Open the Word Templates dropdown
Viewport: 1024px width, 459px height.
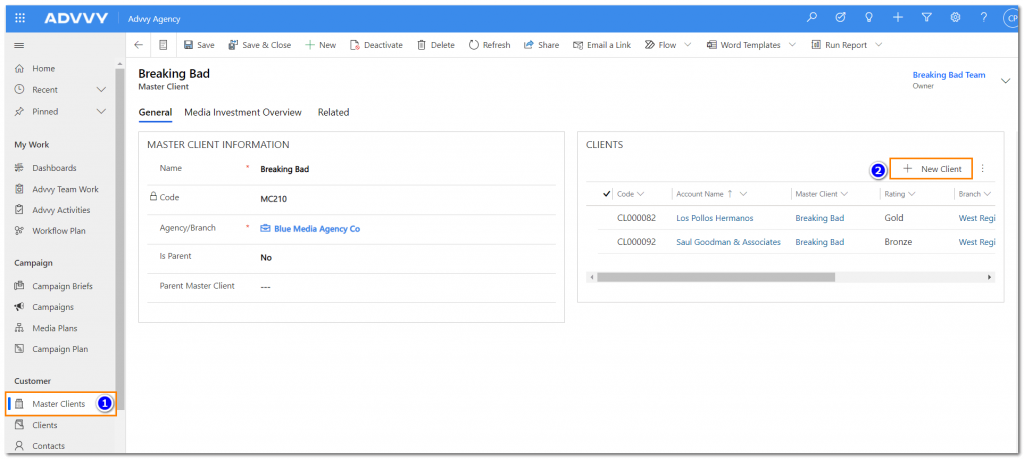[x=792, y=45]
